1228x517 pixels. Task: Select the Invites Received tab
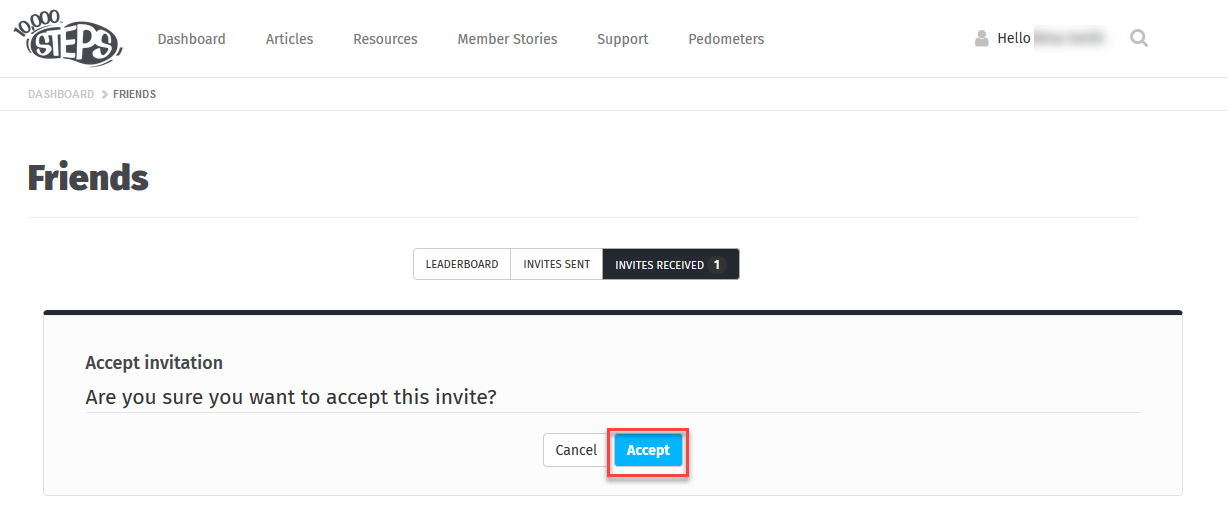tap(671, 265)
